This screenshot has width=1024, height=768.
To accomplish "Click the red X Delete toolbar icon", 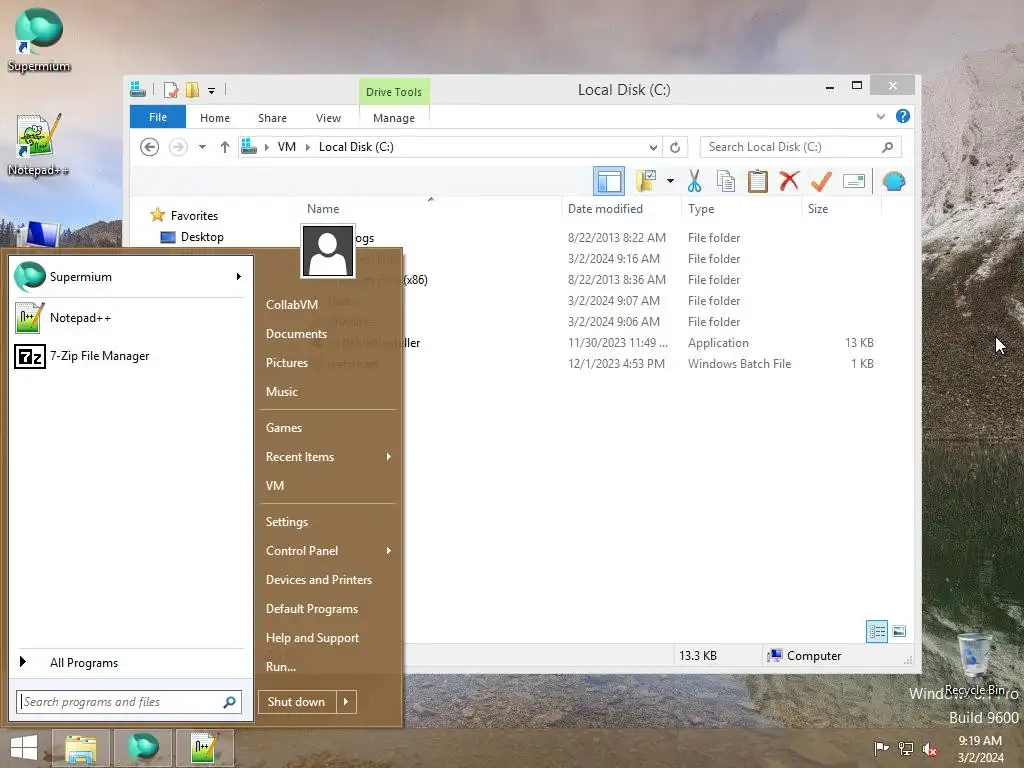I will coord(789,180).
